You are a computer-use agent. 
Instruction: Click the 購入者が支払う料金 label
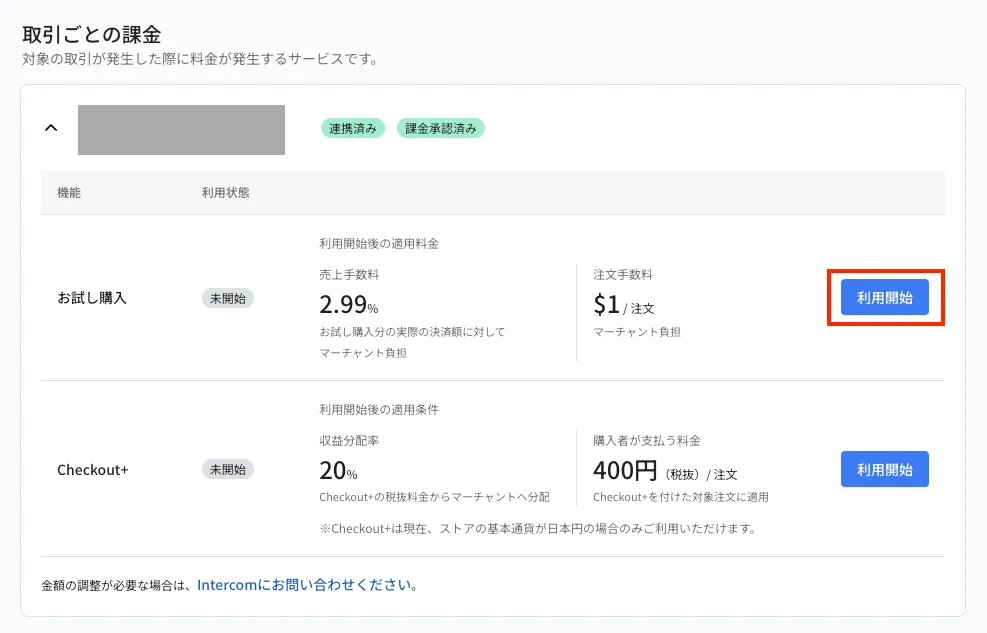point(646,440)
